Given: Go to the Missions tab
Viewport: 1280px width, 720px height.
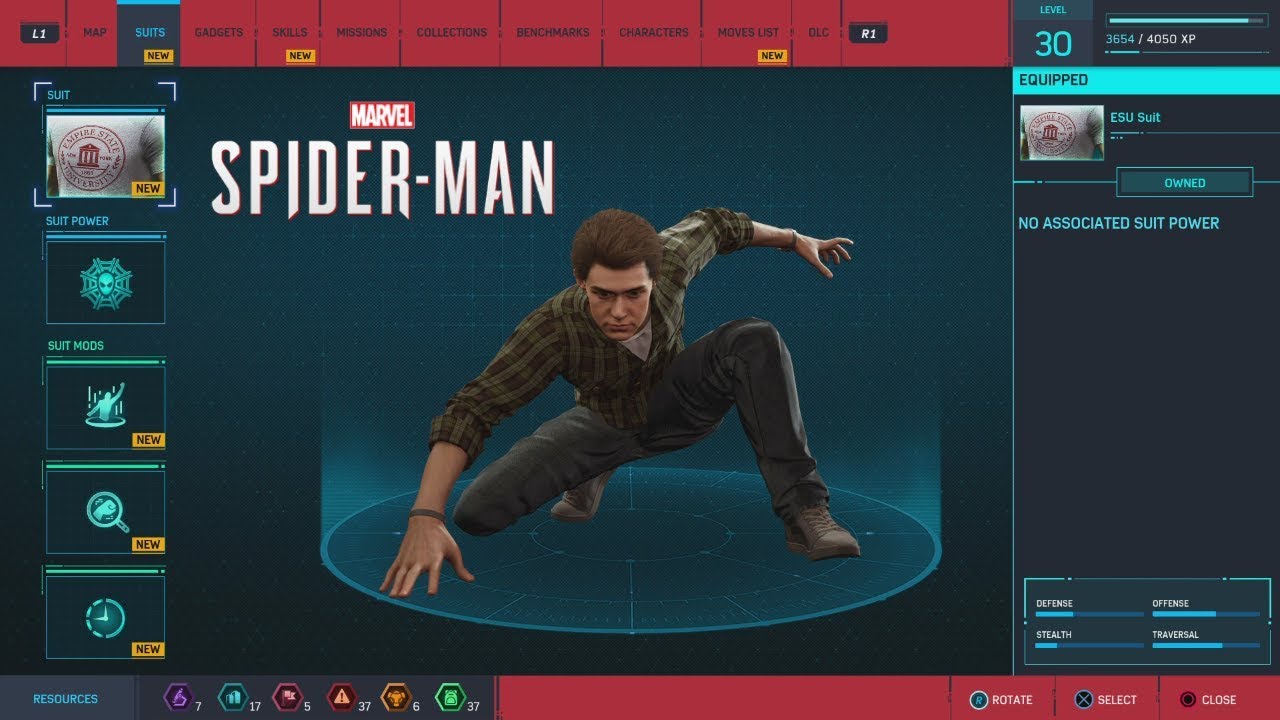Looking at the screenshot, I should pos(362,32).
